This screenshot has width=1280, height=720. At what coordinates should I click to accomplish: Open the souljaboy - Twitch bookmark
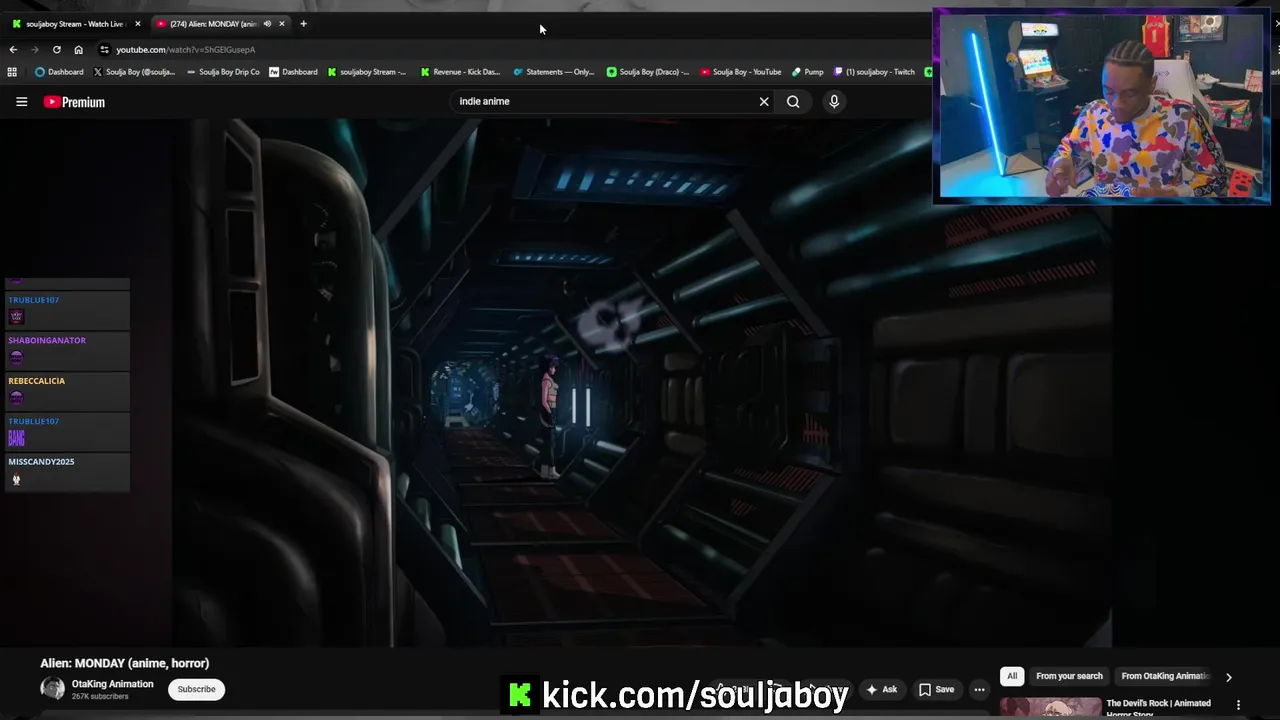(x=875, y=72)
